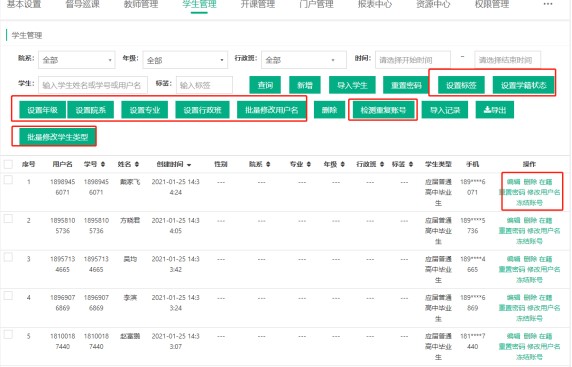Sort table by 专业 column arrows

pyautogui.click(x=309, y=165)
